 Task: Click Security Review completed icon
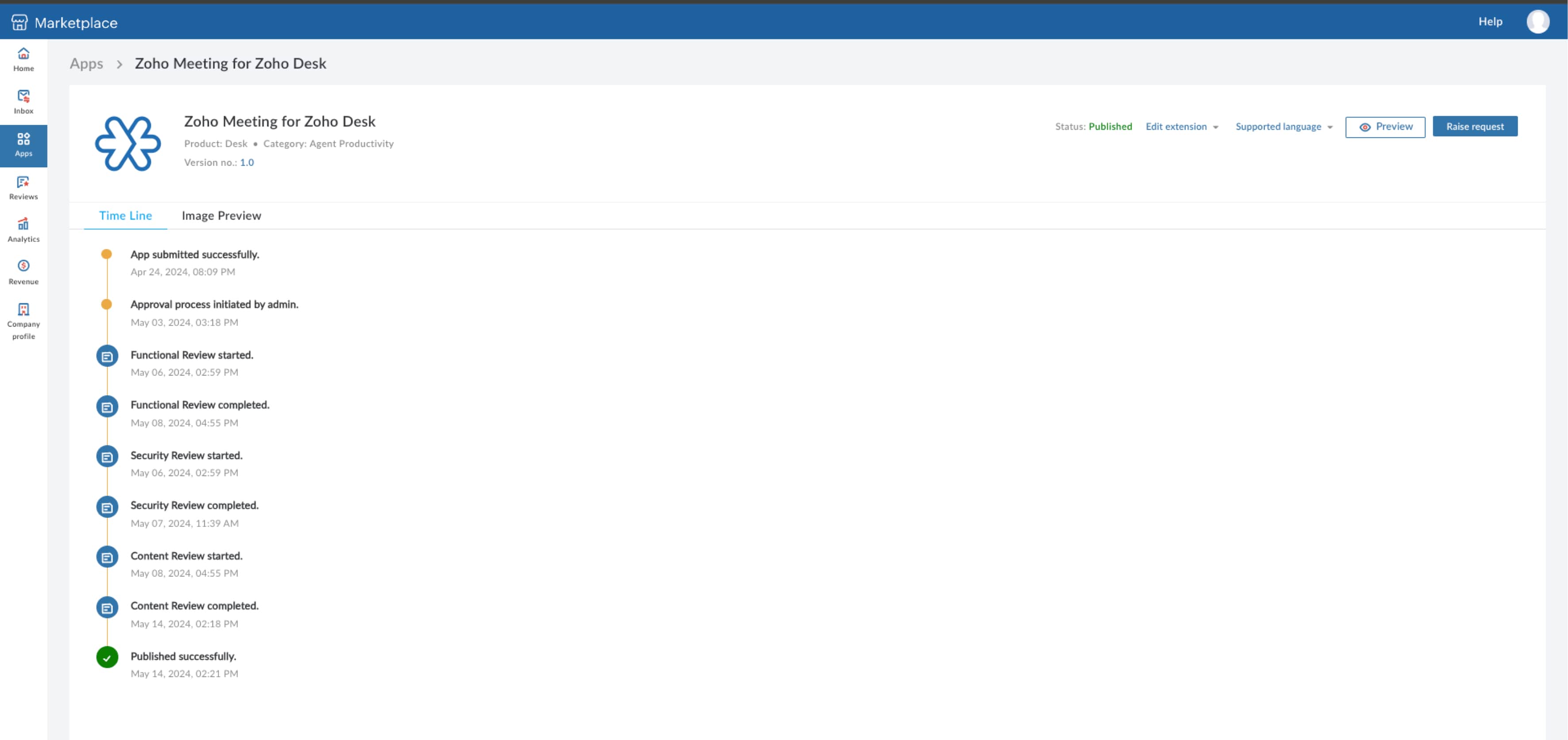coord(107,507)
